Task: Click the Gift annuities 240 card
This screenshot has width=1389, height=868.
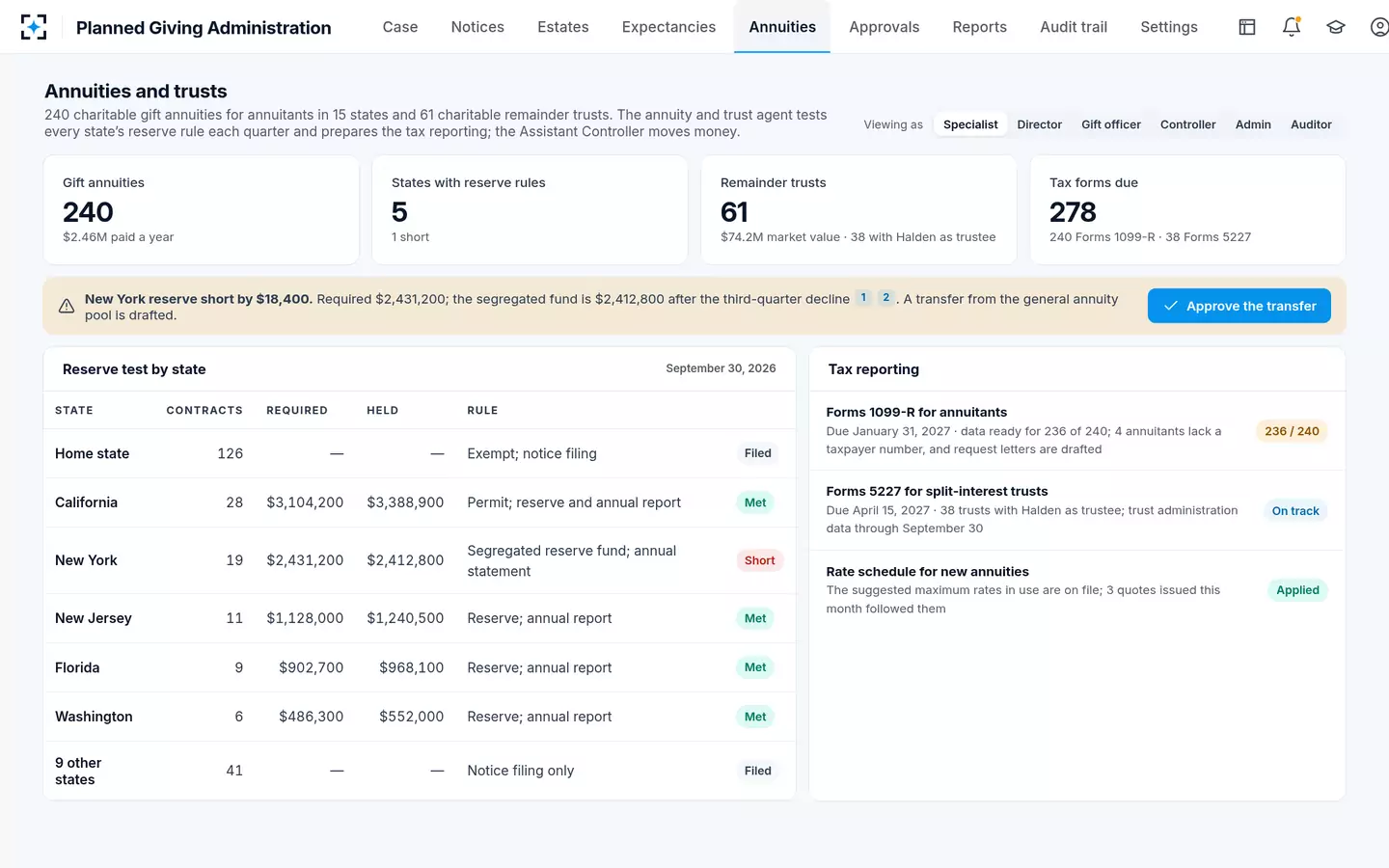Action: coord(202,209)
